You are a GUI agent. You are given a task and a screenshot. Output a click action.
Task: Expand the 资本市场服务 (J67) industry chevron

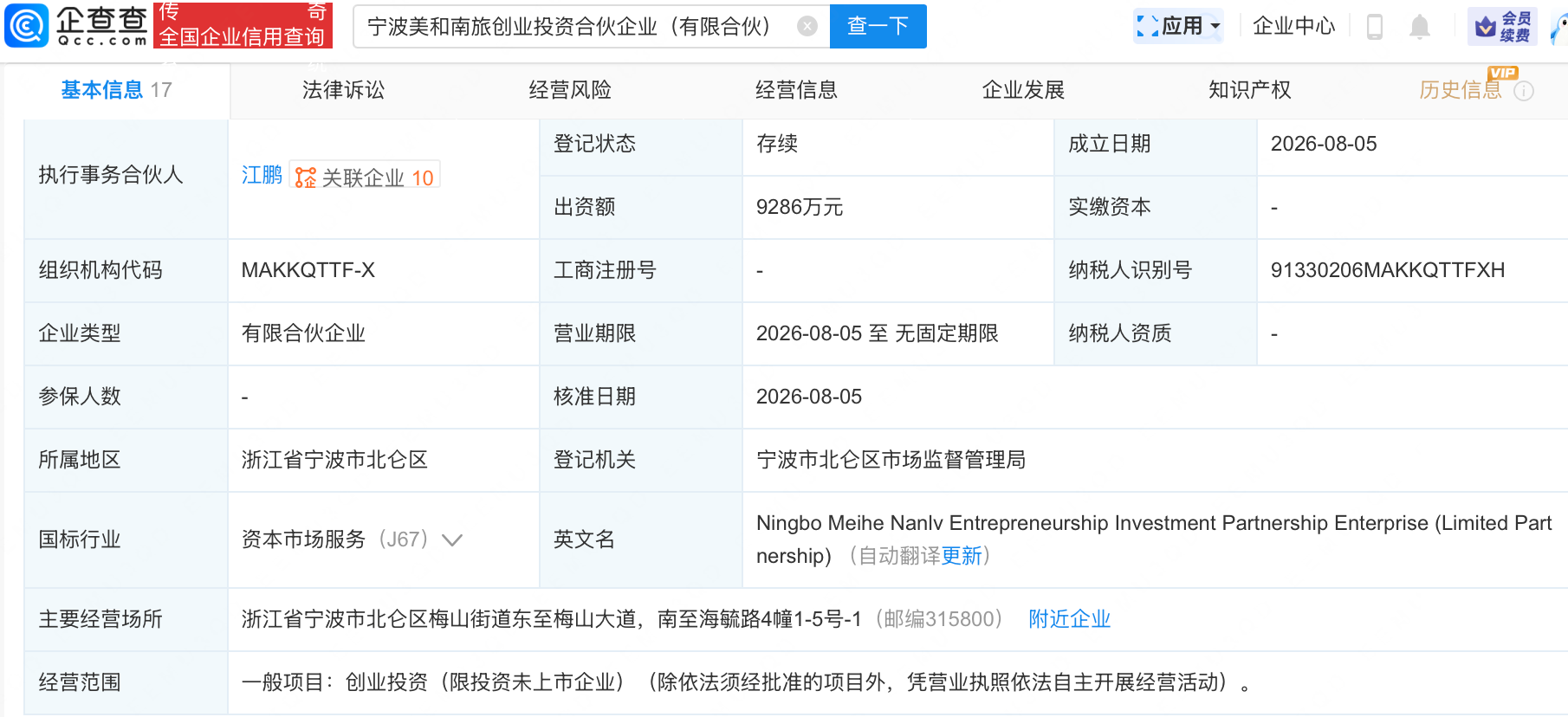pos(452,540)
